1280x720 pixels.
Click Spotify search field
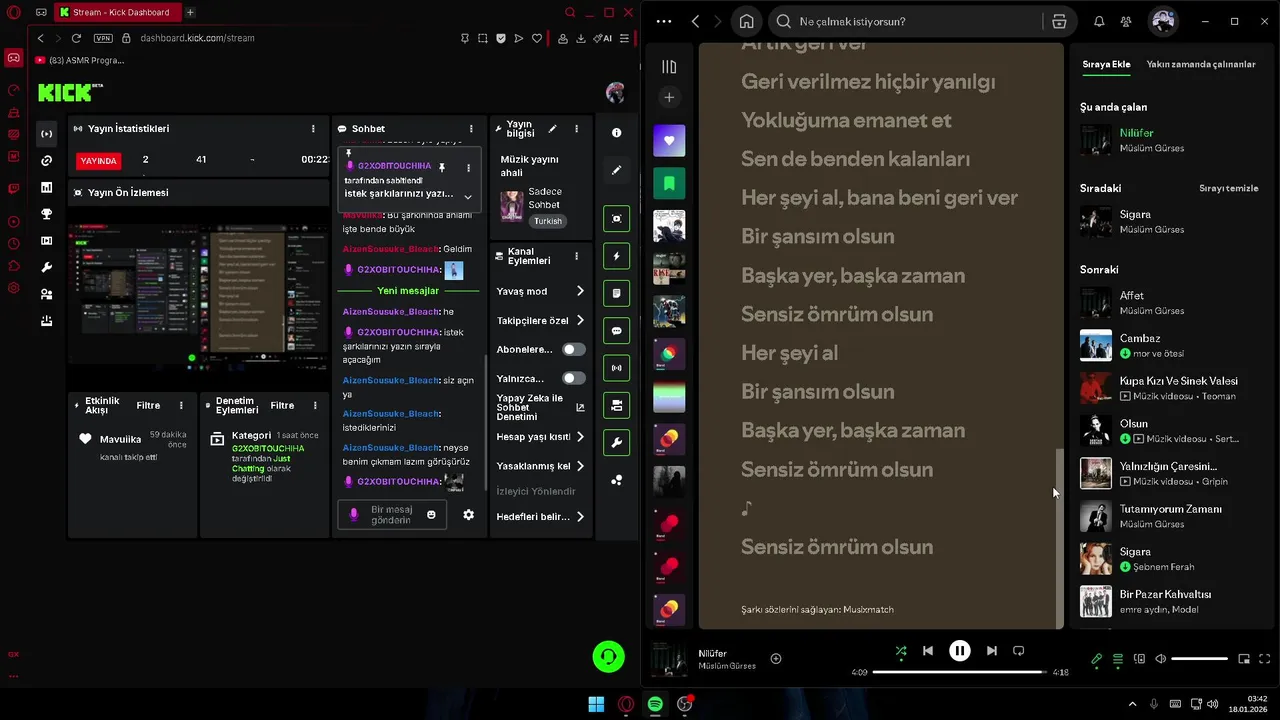[x=906, y=21]
